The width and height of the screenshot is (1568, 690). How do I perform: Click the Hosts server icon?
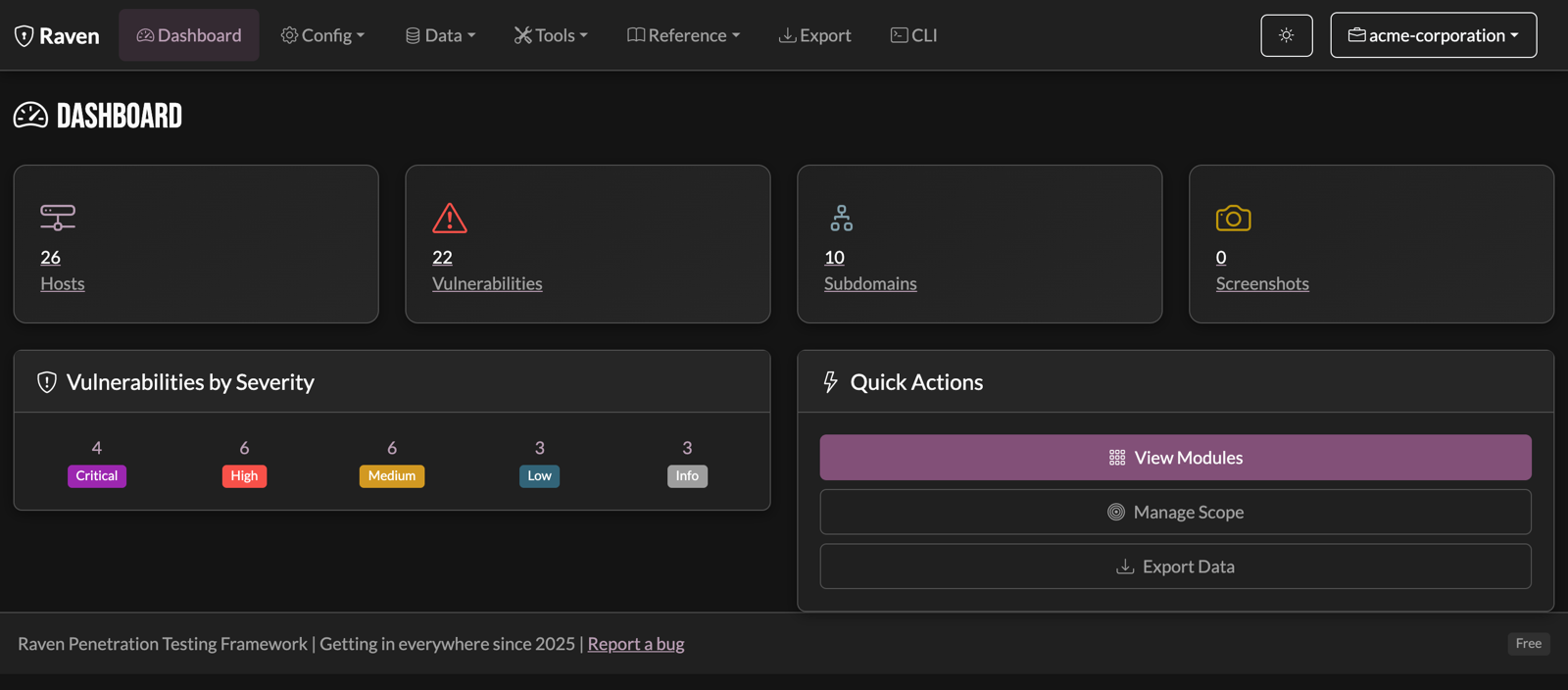pos(58,217)
